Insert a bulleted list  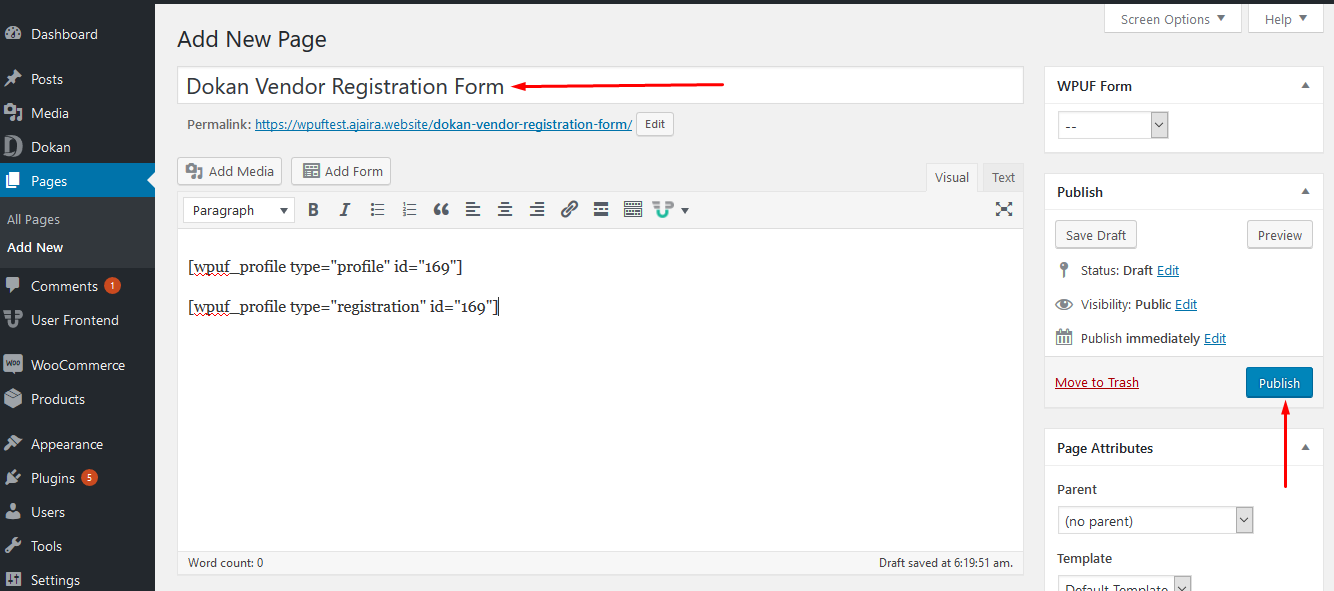pyautogui.click(x=377, y=210)
